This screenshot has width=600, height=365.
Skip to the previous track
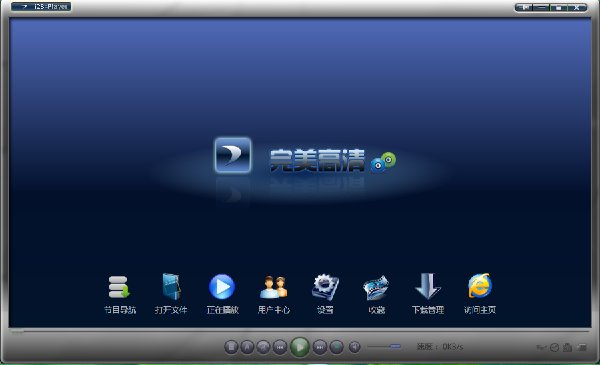(x=280, y=347)
